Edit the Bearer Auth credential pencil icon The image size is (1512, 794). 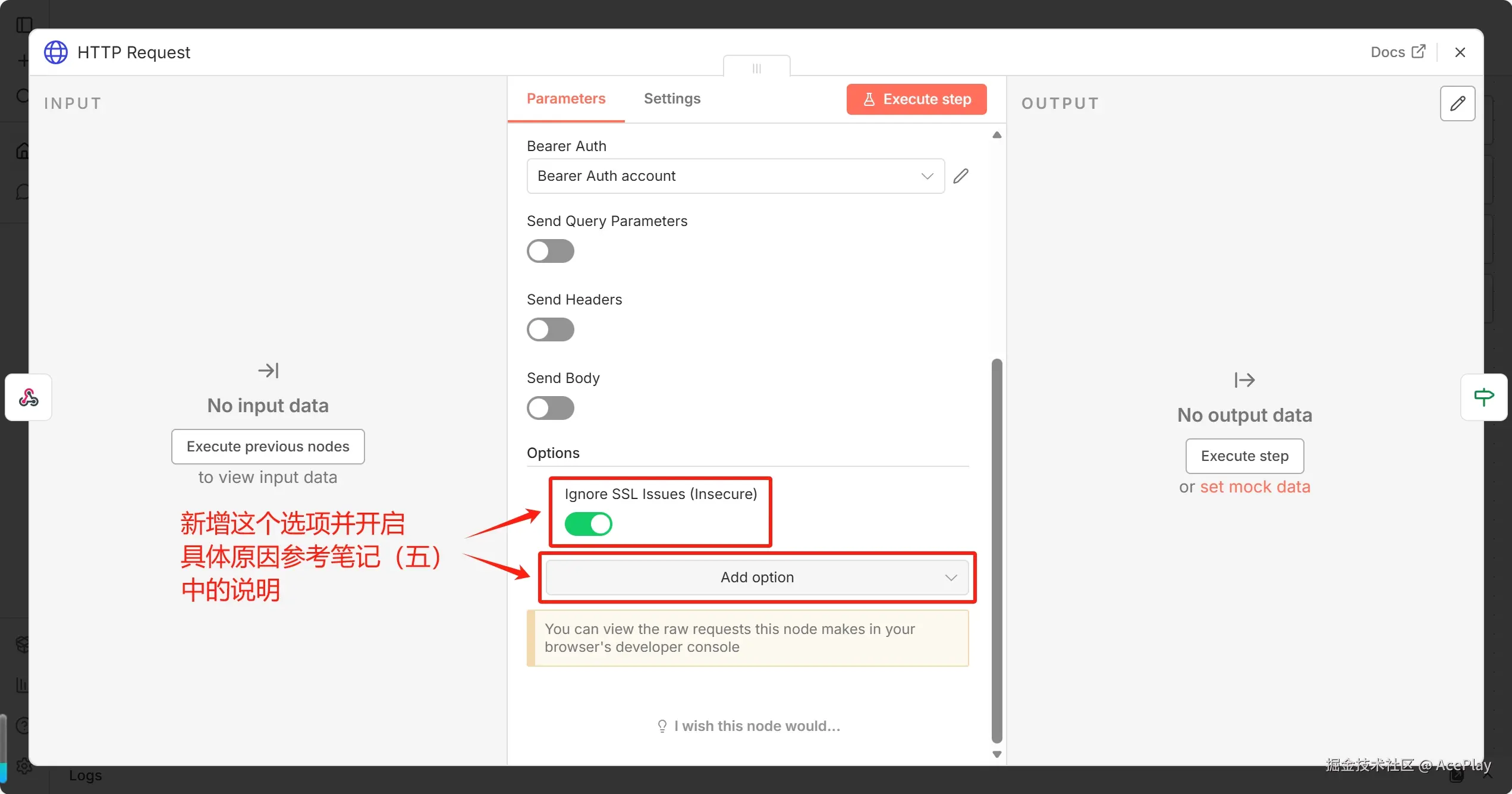(x=961, y=176)
